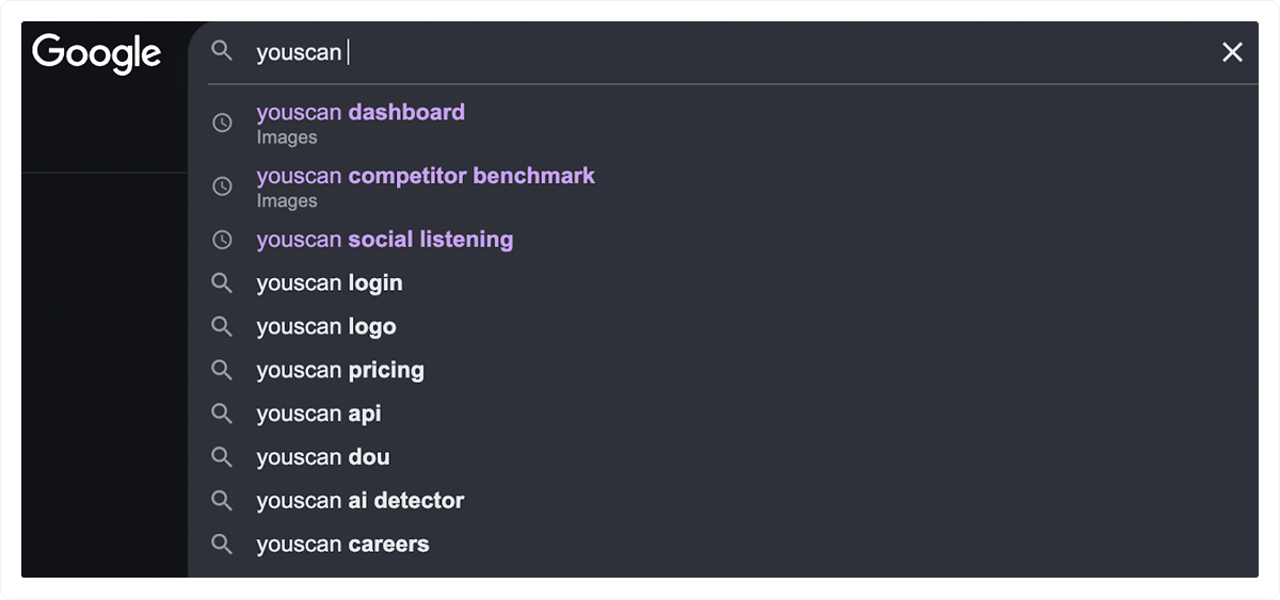
Task: Choose the youscan pricing suggestion
Action: coord(340,370)
